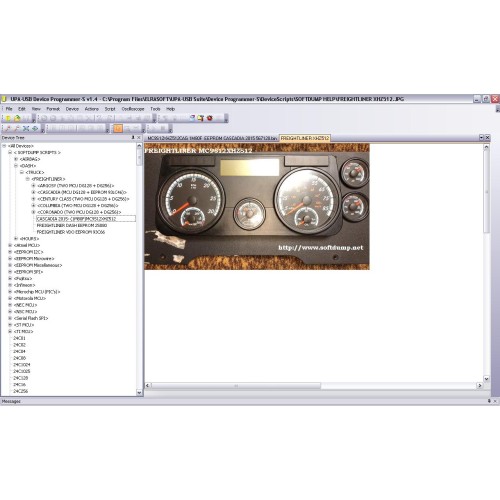Open the document tab list dropdown arrow
500x500 pixels.
tap(481, 138)
